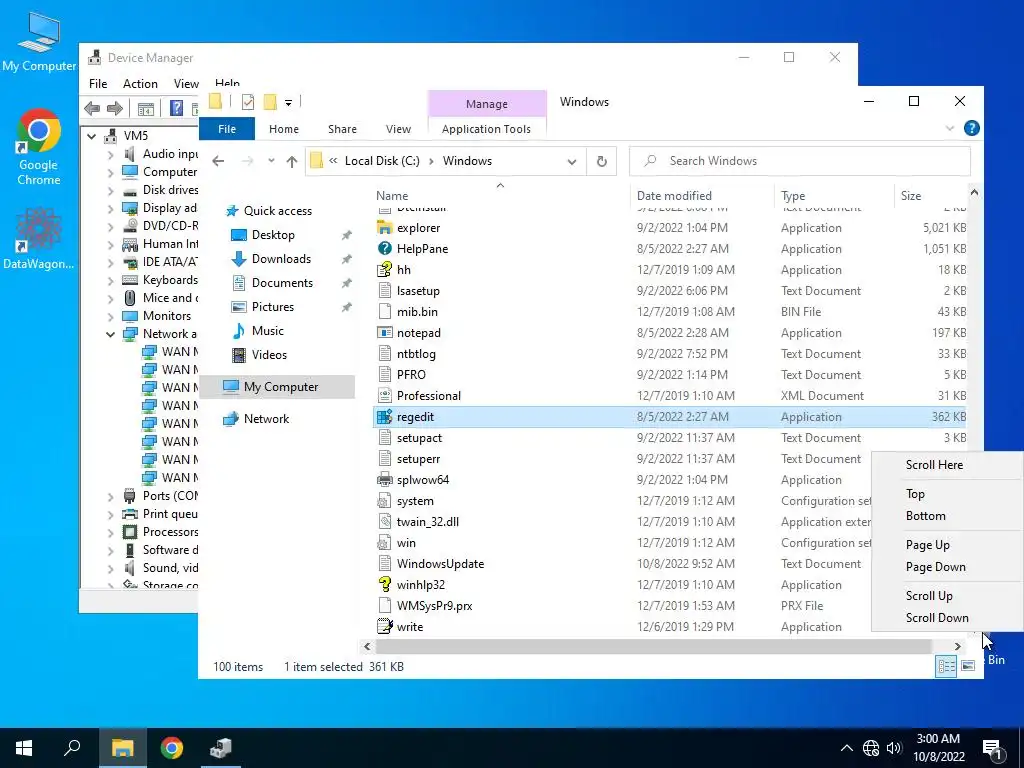1024x768 pixels.
Task: Open File menu in Device Manager
Action: pos(98,84)
